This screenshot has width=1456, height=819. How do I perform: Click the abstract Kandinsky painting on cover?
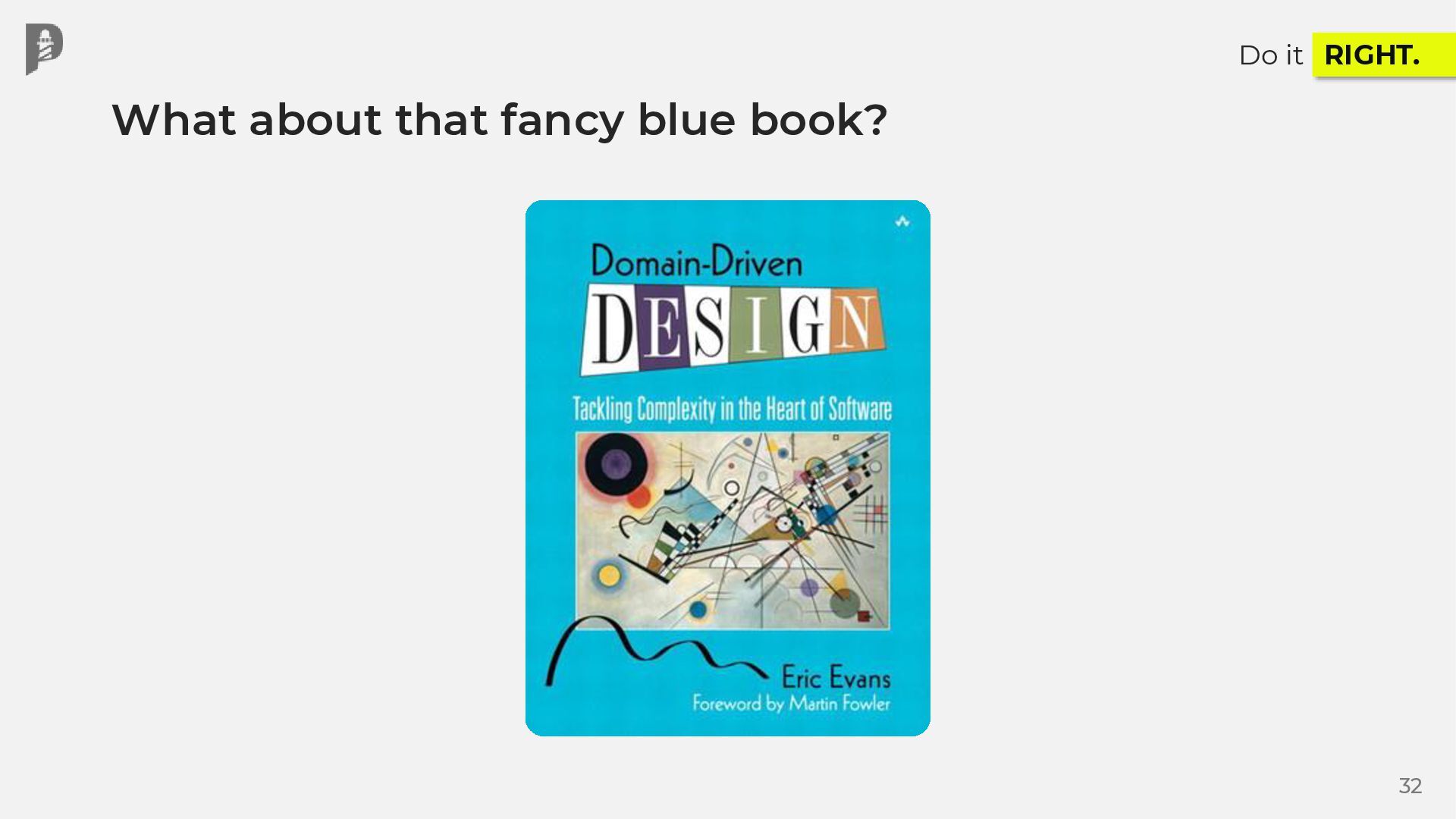pos(733,530)
